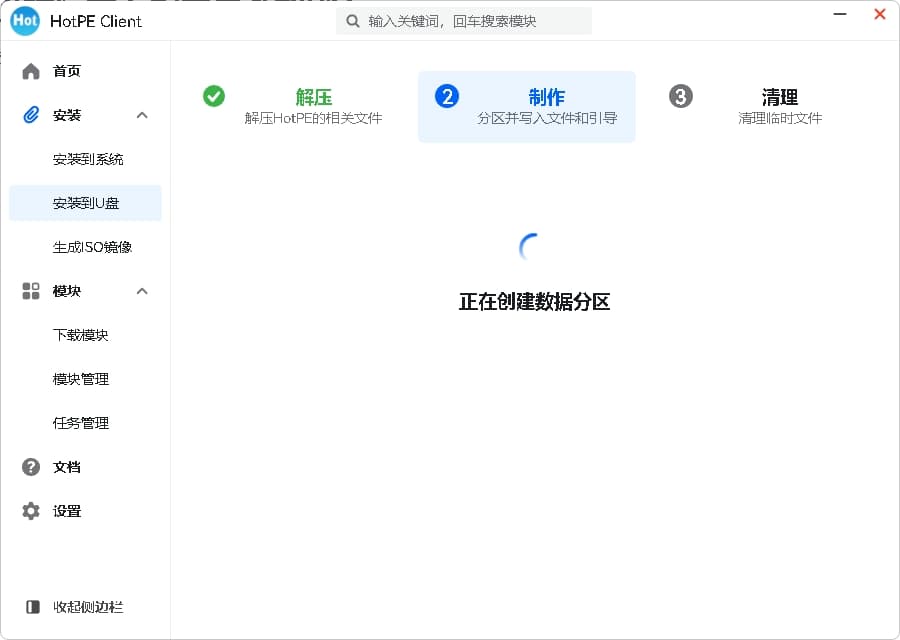Click the sidebar panel icon beside 收起侧边栏

[x=33, y=607]
